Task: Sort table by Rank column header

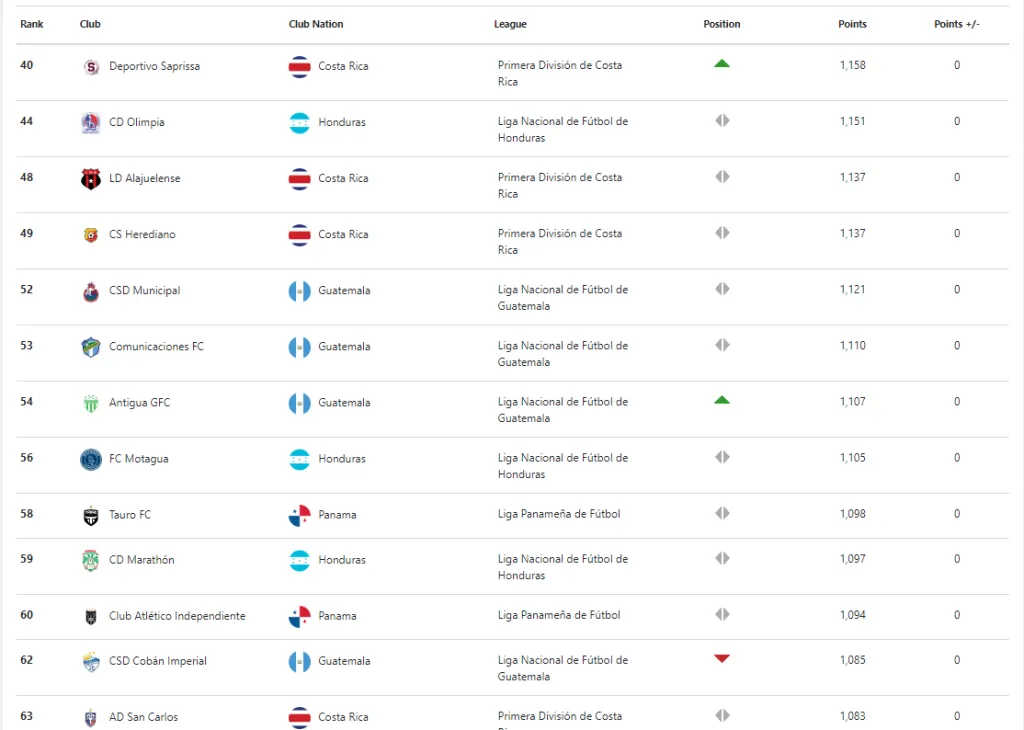Action: coord(31,24)
